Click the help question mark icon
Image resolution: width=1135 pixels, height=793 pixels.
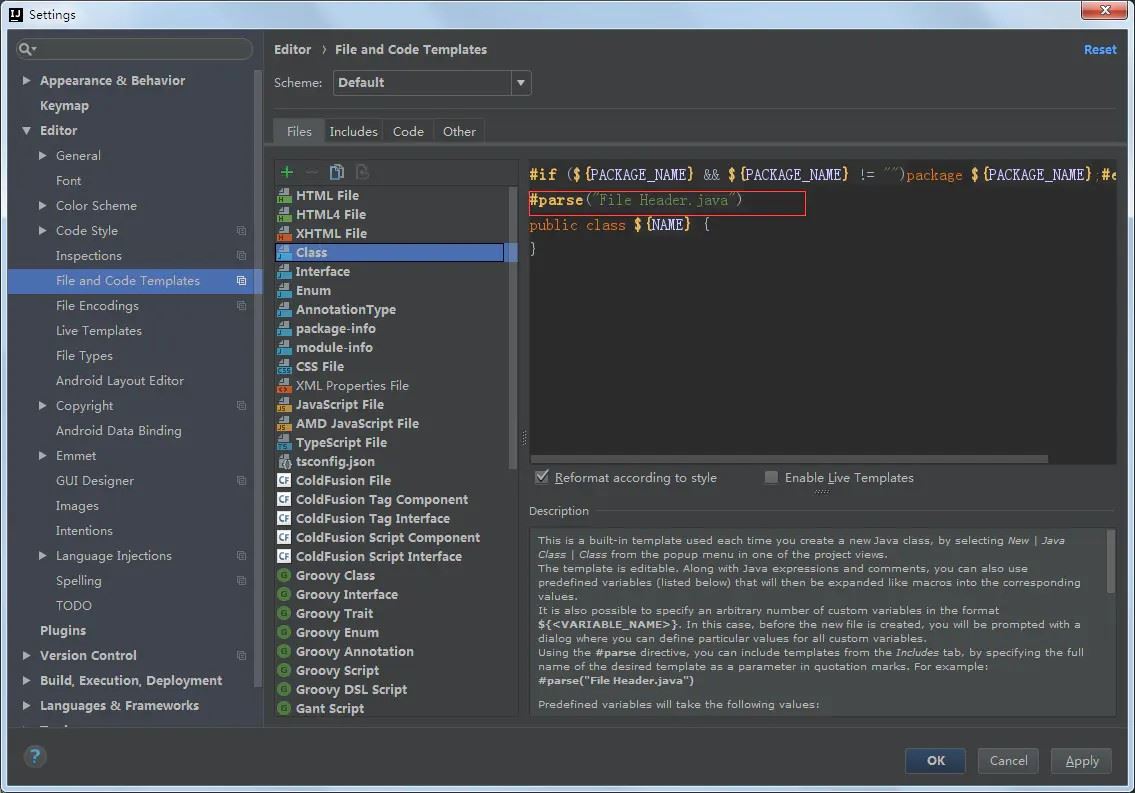coord(35,756)
